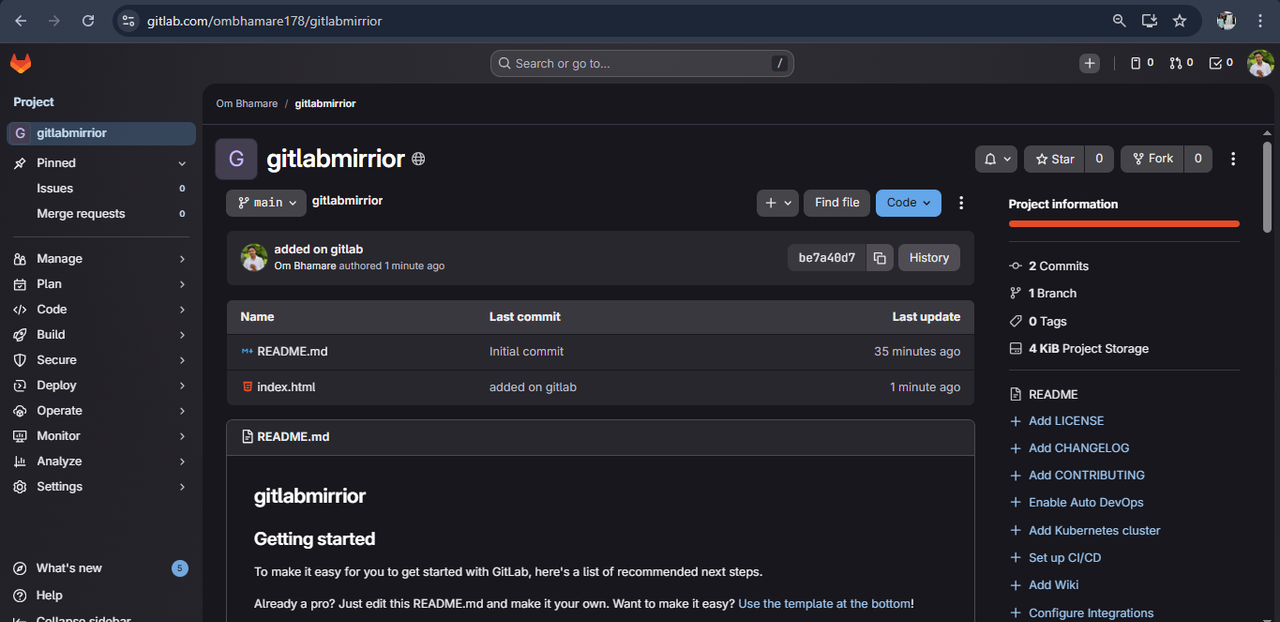Expand the Deploy sidebar section
Screen dimensions: 1280x622
(x=100, y=385)
